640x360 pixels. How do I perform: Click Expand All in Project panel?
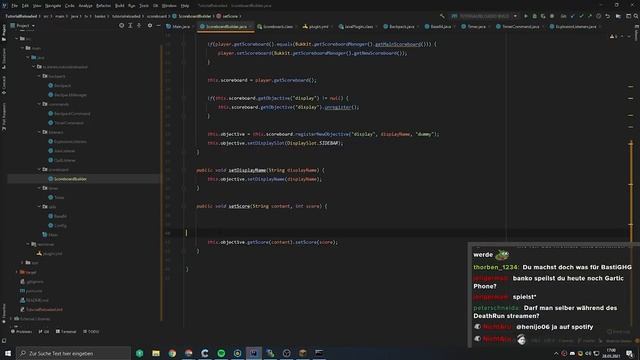pyautogui.click(x=130, y=25)
